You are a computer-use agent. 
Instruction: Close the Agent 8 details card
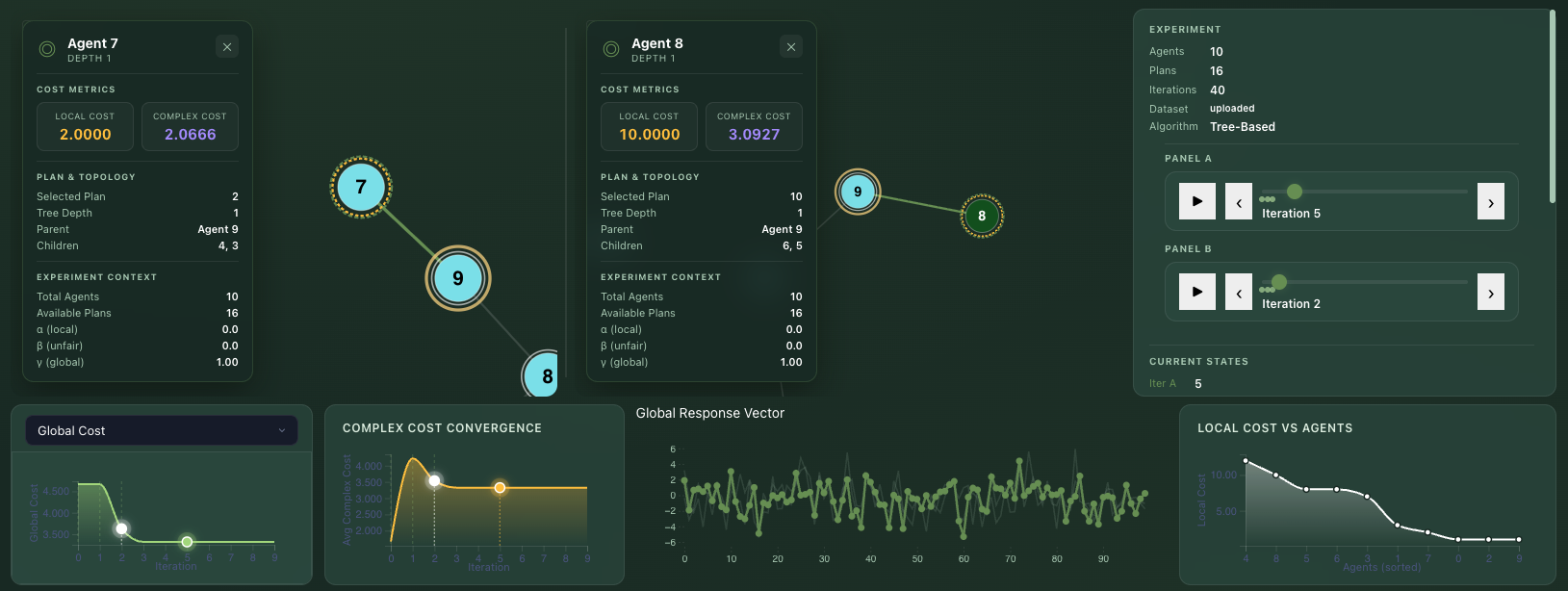[x=791, y=47]
